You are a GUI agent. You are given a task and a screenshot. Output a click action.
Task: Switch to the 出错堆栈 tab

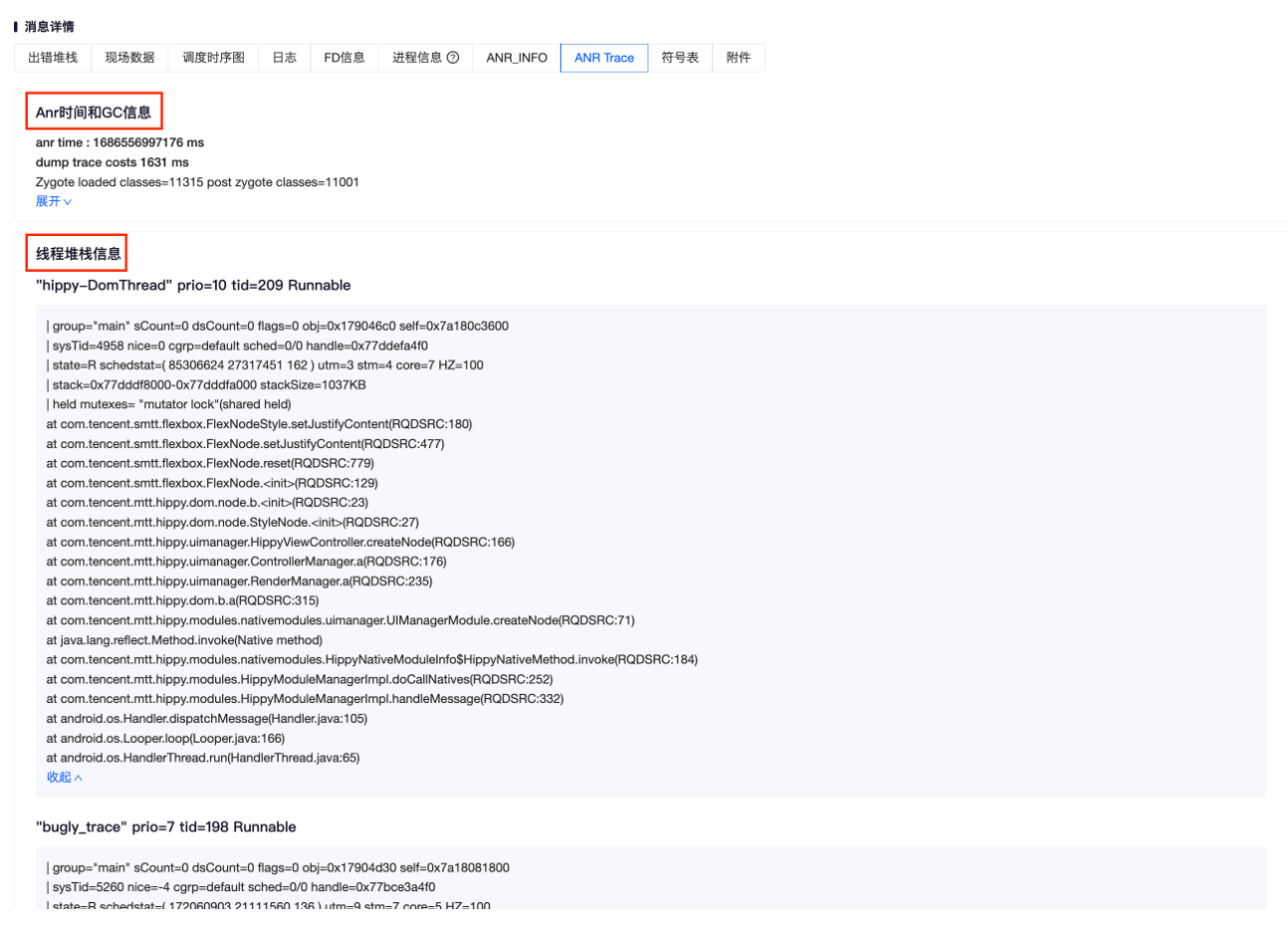pyautogui.click(x=53, y=58)
